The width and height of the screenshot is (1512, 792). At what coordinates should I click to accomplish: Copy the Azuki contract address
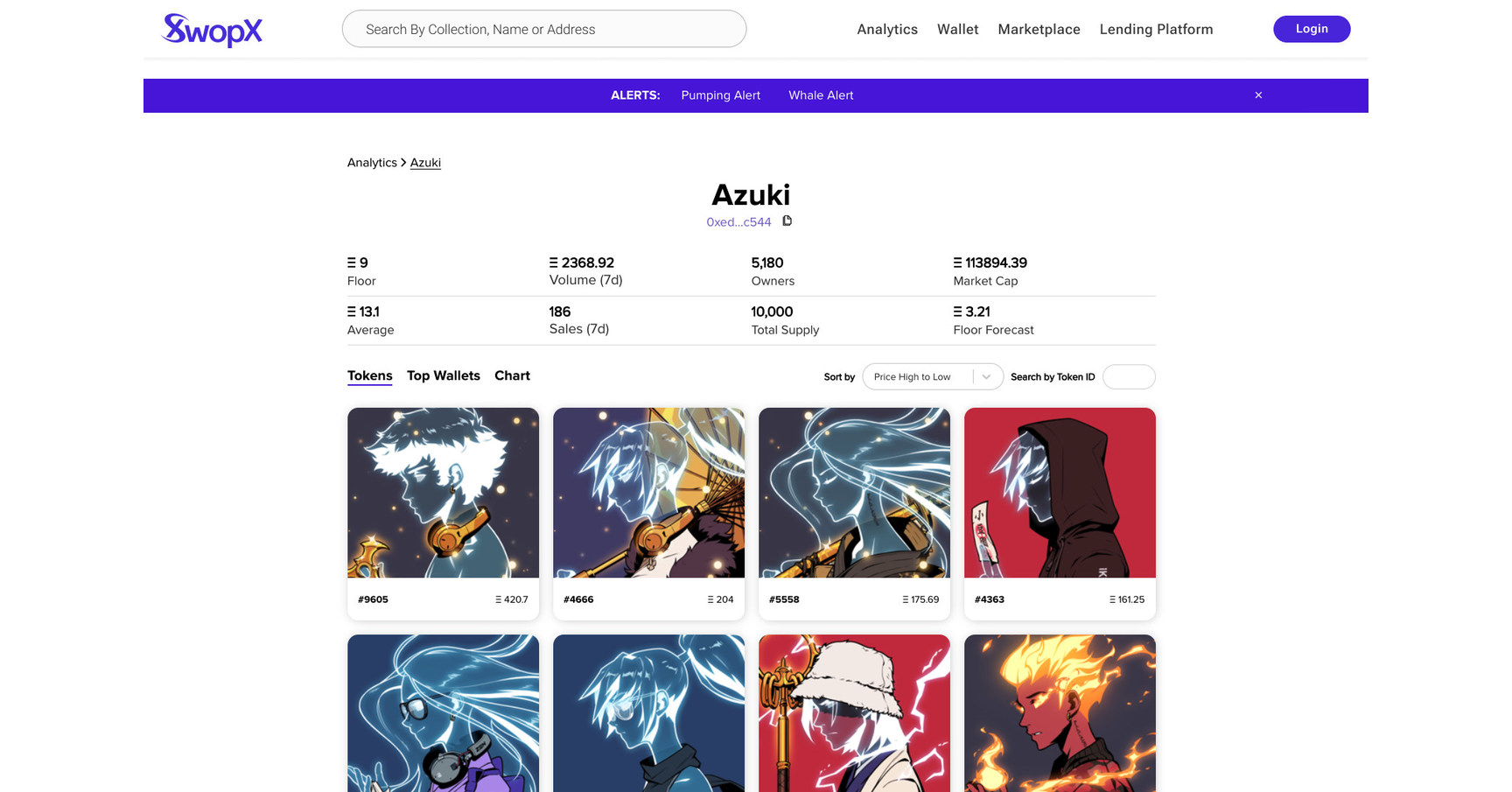[787, 221]
